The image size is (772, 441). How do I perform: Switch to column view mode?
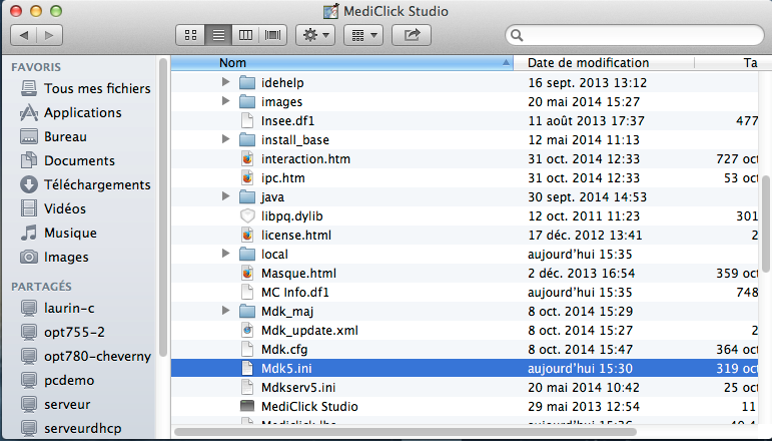[245, 35]
